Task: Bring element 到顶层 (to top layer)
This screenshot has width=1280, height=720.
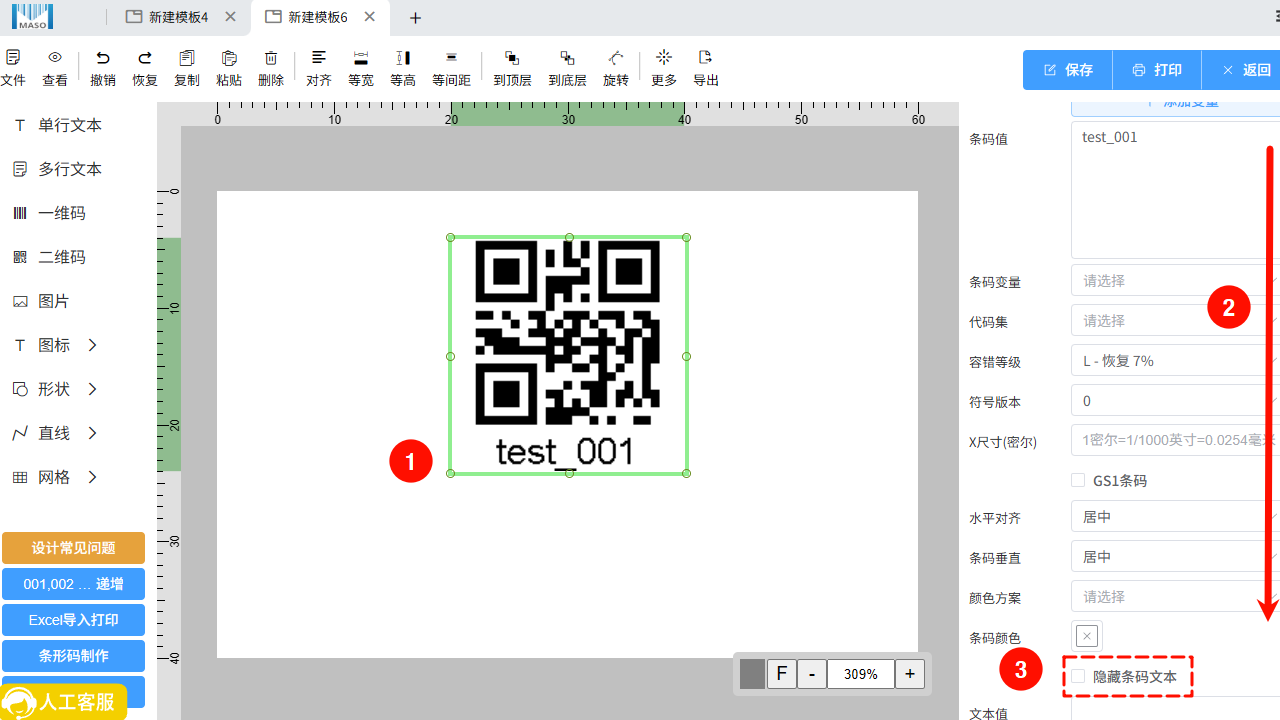Action: [x=512, y=68]
